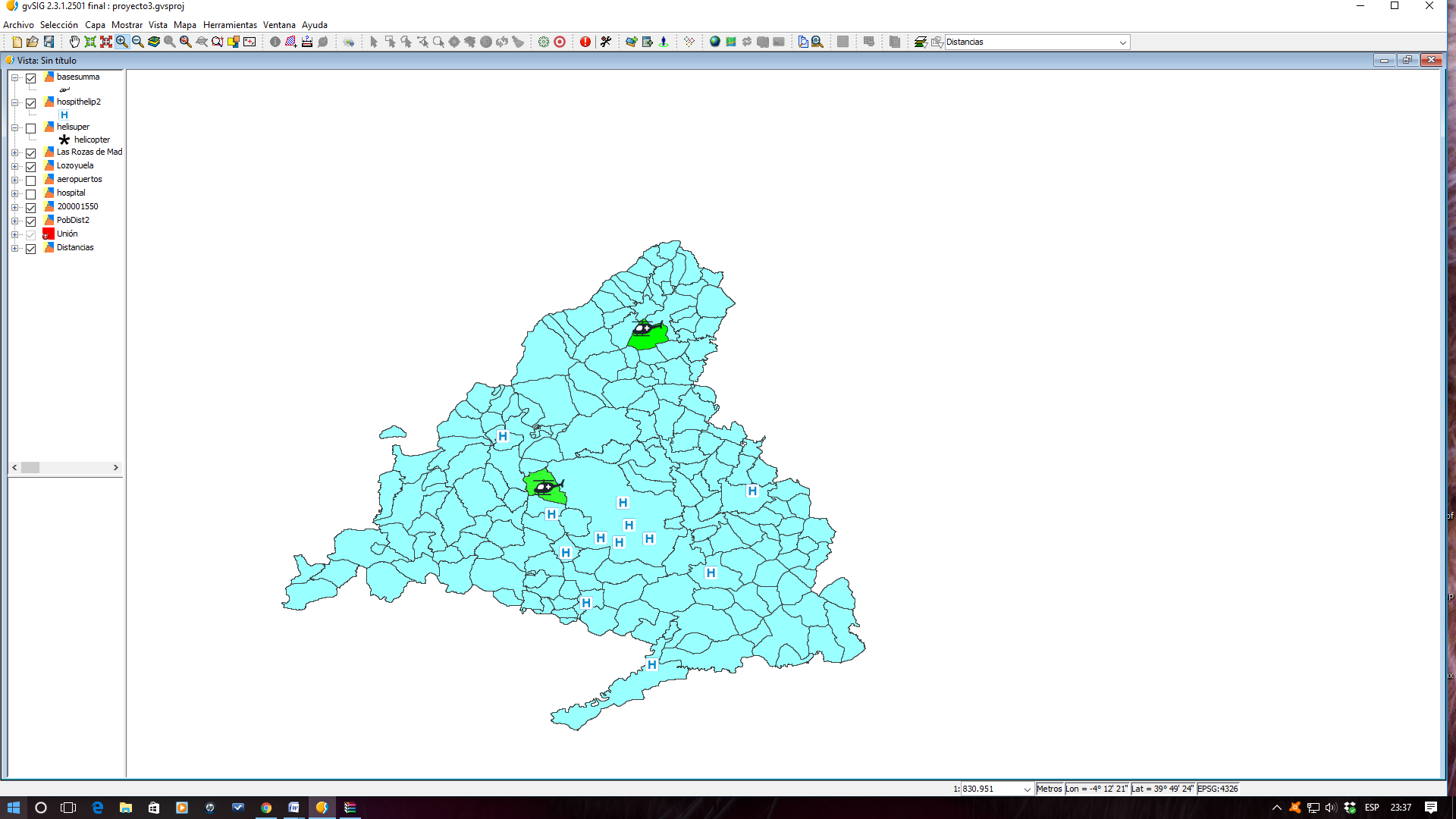Click the Zoom previous red-arrow magnifier icon
The image size is (1456, 819).
(186, 42)
